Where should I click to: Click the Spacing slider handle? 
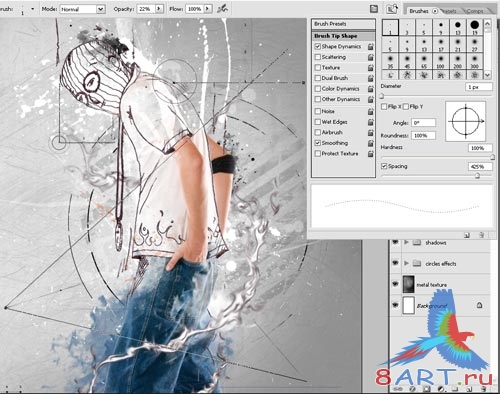477,176
